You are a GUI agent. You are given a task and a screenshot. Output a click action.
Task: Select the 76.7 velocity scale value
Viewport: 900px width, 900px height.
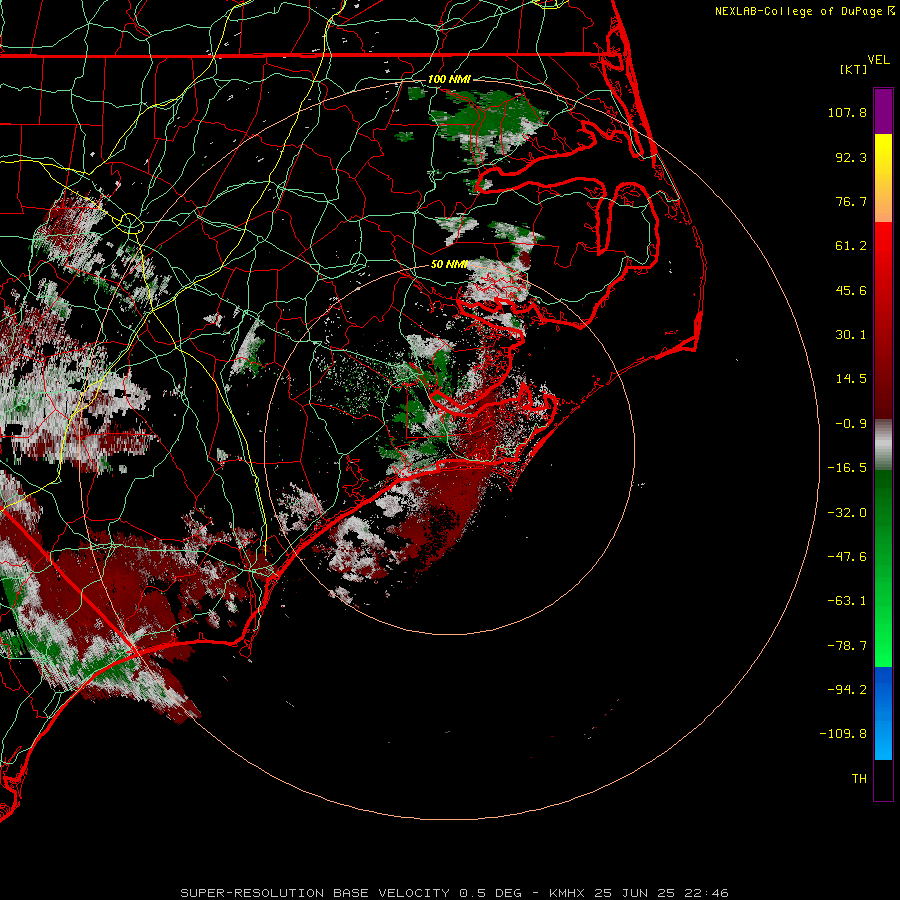coord(851,201)
